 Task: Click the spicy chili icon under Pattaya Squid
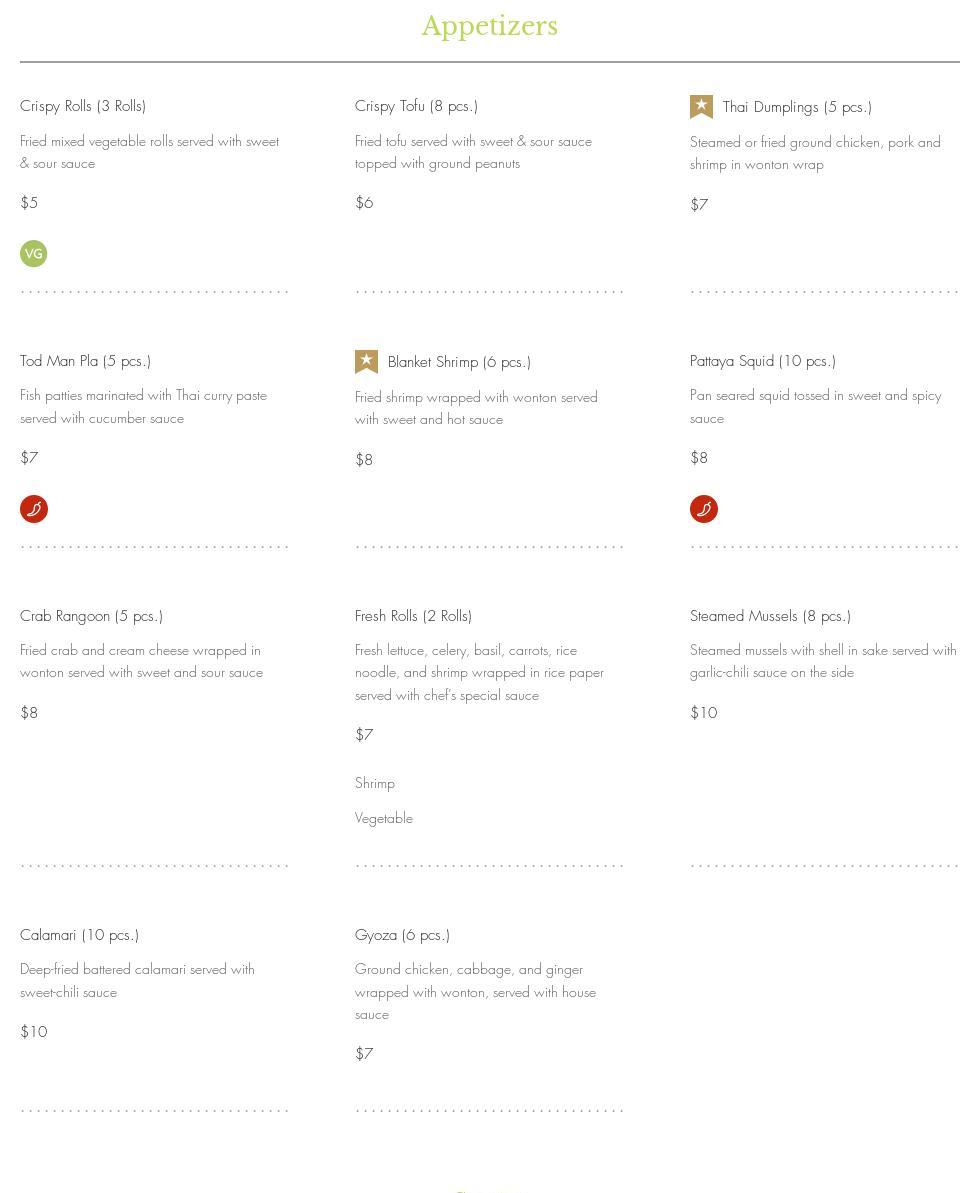tap(704, 509)
